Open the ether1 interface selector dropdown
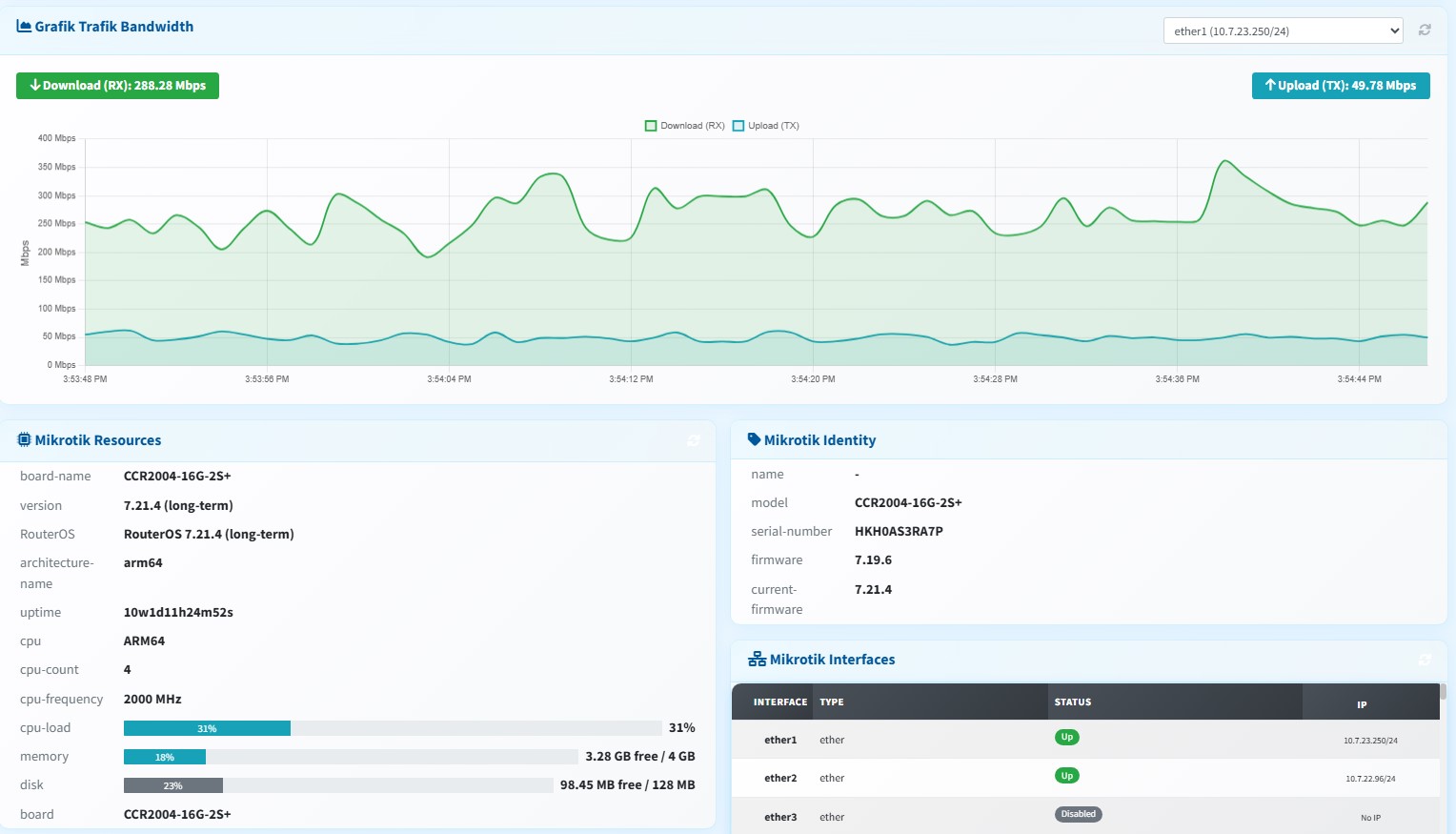The width and height of the screenshot is (1456, 834). 1283,31
